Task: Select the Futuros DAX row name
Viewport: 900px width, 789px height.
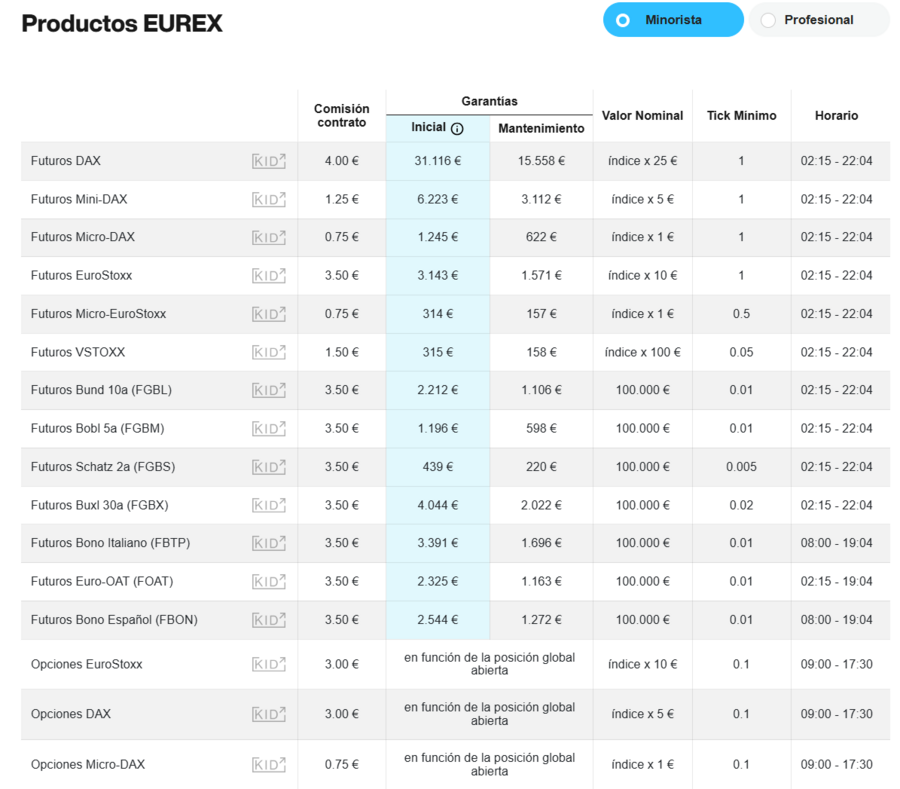Action: coord(66,161)
